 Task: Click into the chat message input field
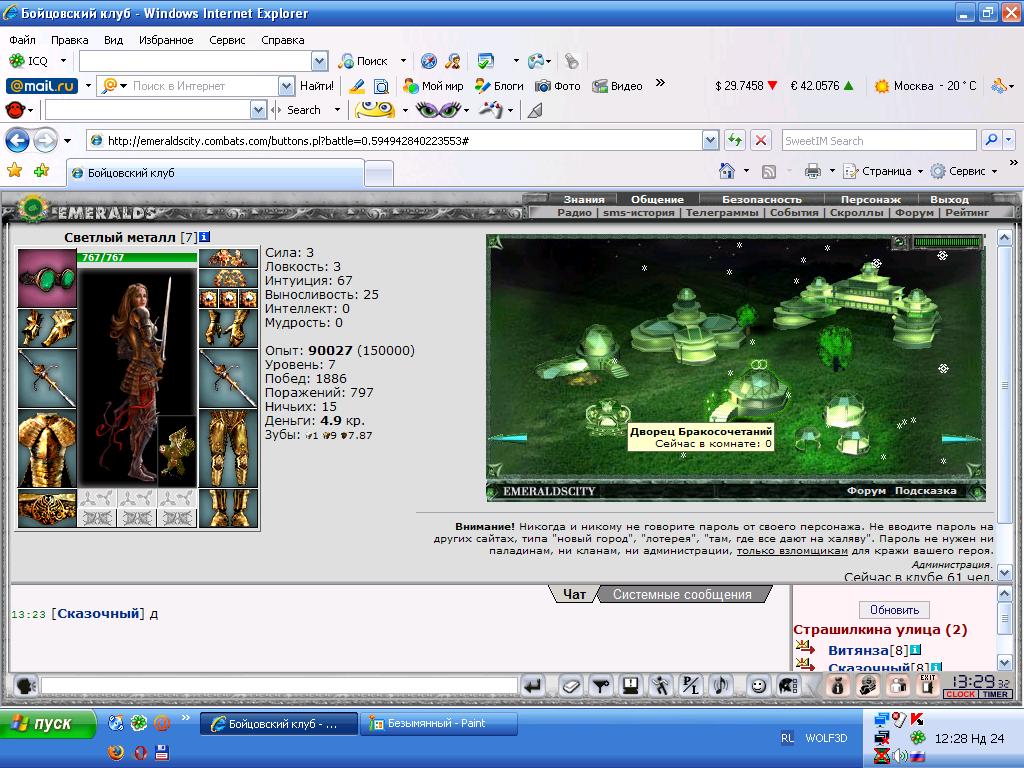tap(279, 686)
